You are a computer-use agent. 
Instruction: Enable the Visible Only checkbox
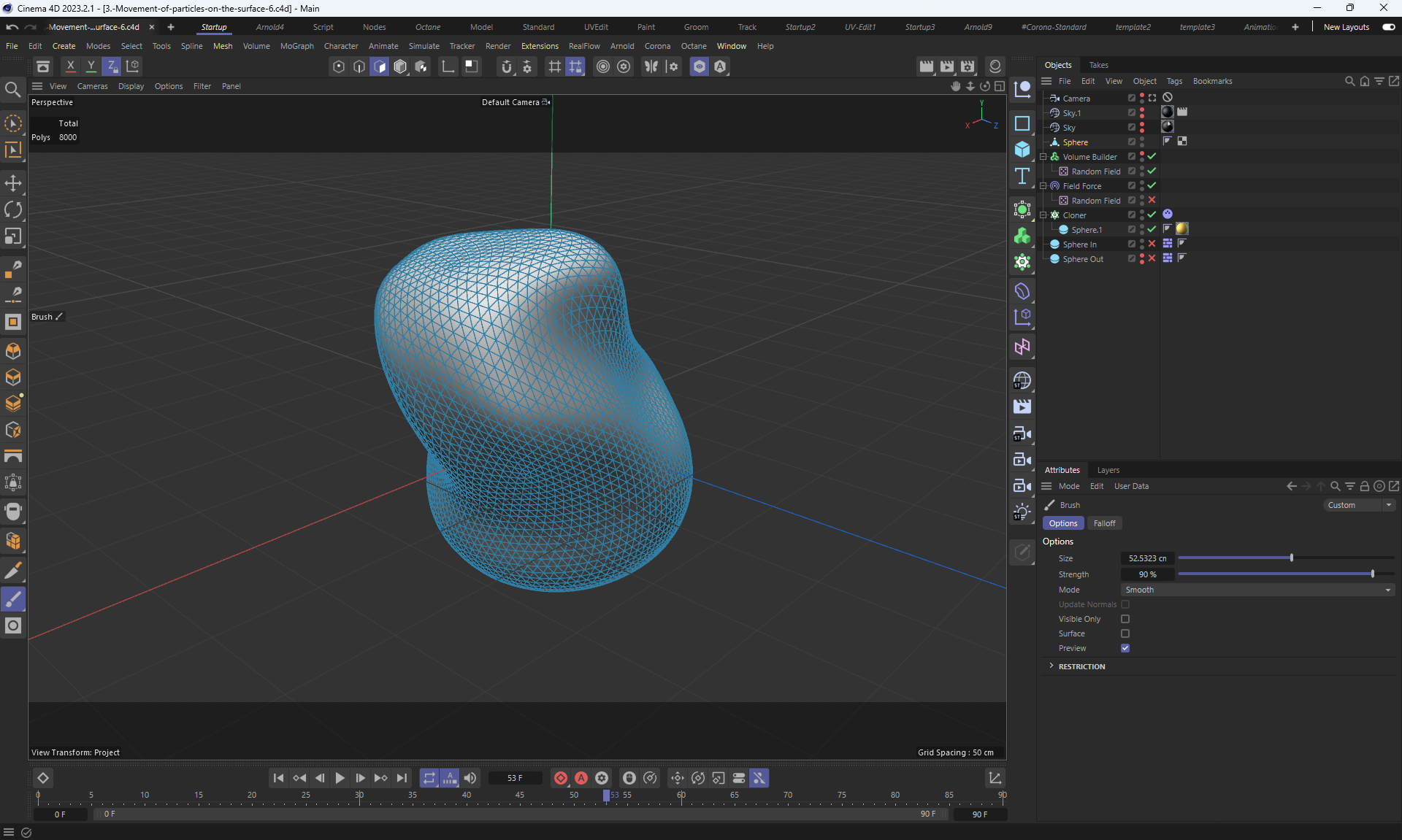click(x=1125, y=619)
